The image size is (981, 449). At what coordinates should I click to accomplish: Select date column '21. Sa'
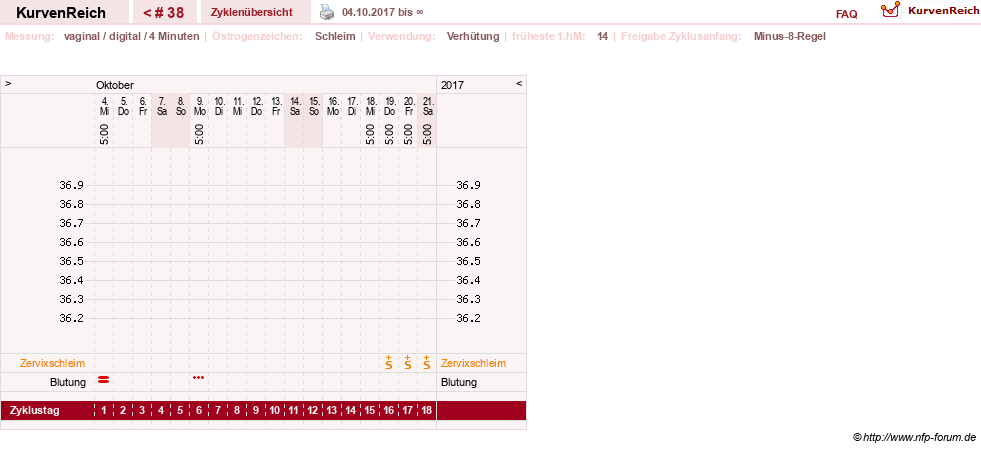[427, 106]
